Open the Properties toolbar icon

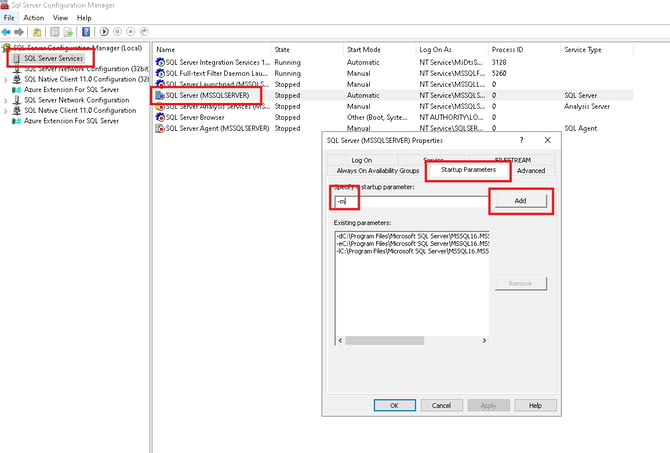coord(55,32)
